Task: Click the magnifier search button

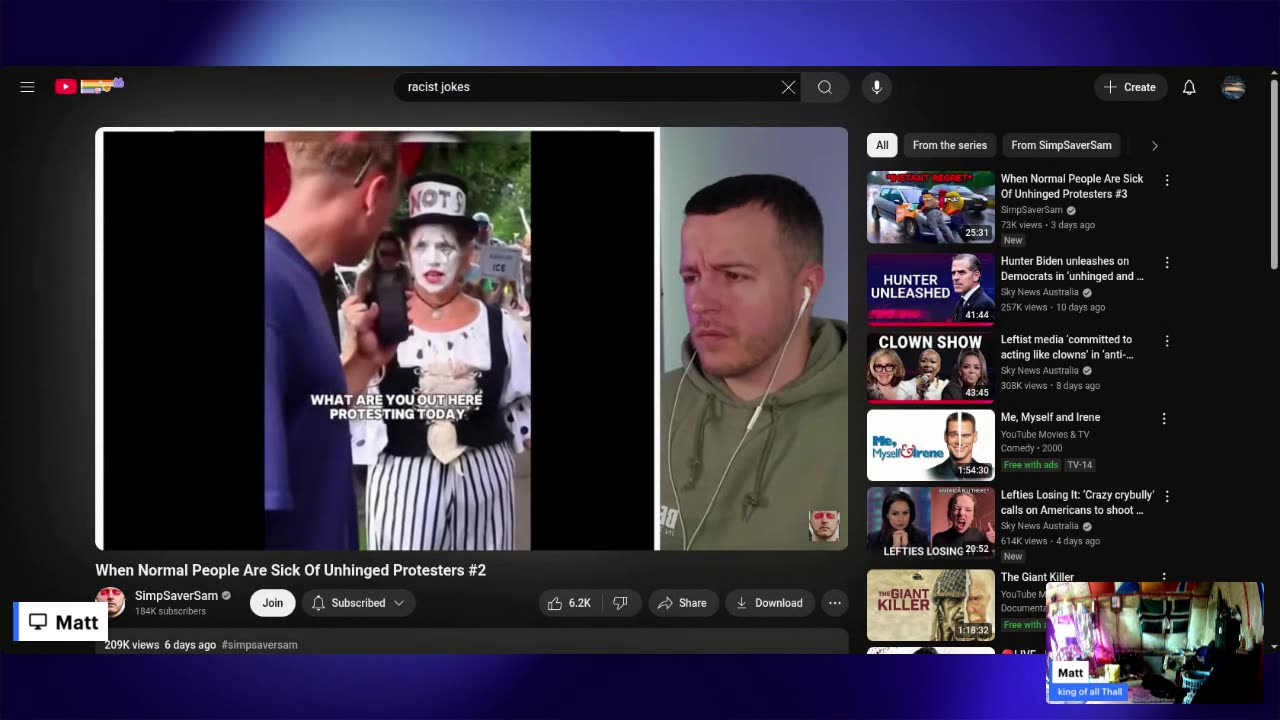Action: tap(825, 87)
